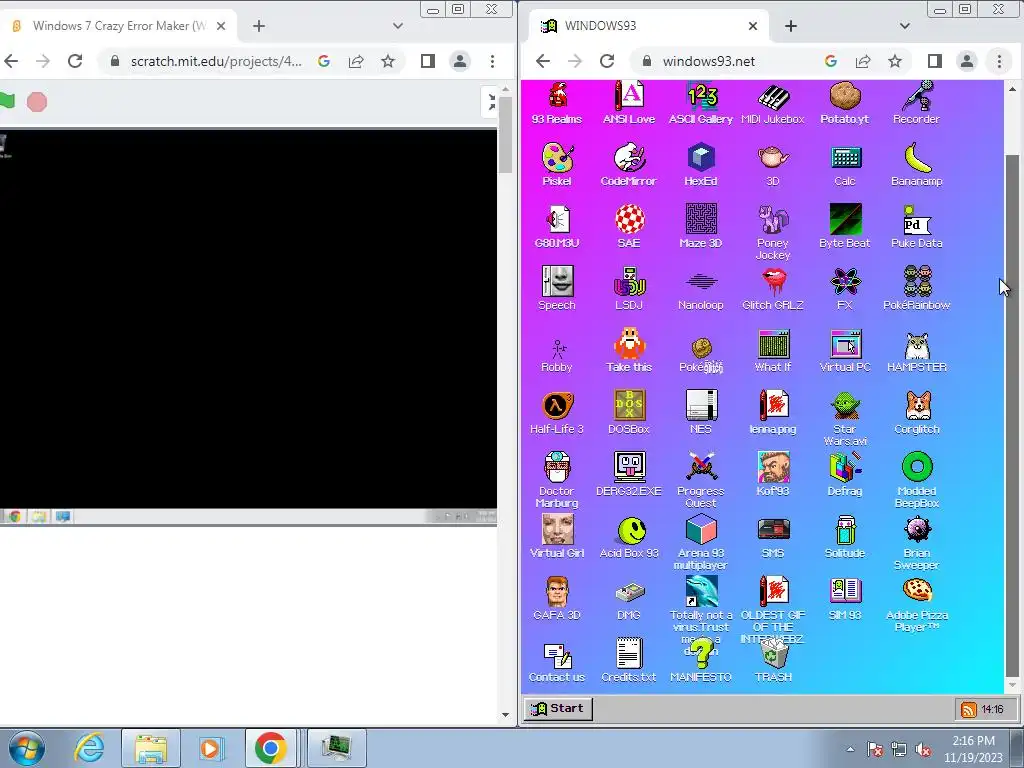Select the WINDOWS93 browser tab
The width and height of the screenshot is (1024, 768).
(649, 25)
